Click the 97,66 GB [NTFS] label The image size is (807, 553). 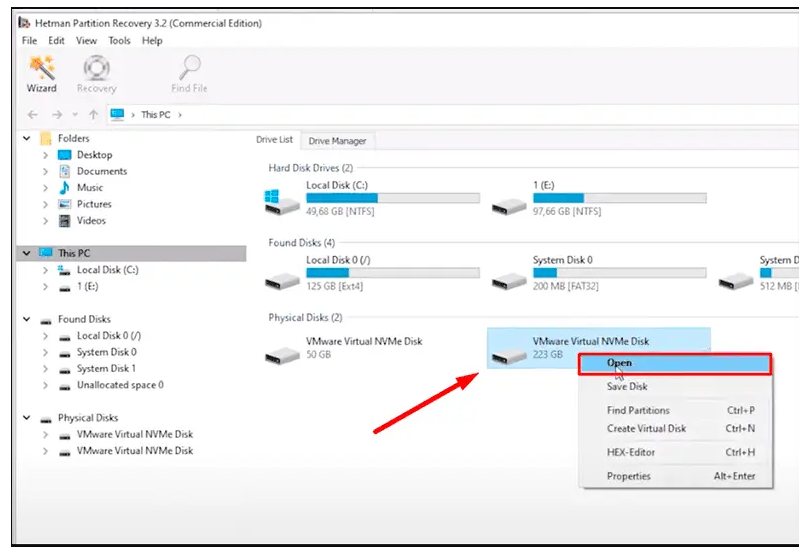pyautogui.click(x=567, y=212)
